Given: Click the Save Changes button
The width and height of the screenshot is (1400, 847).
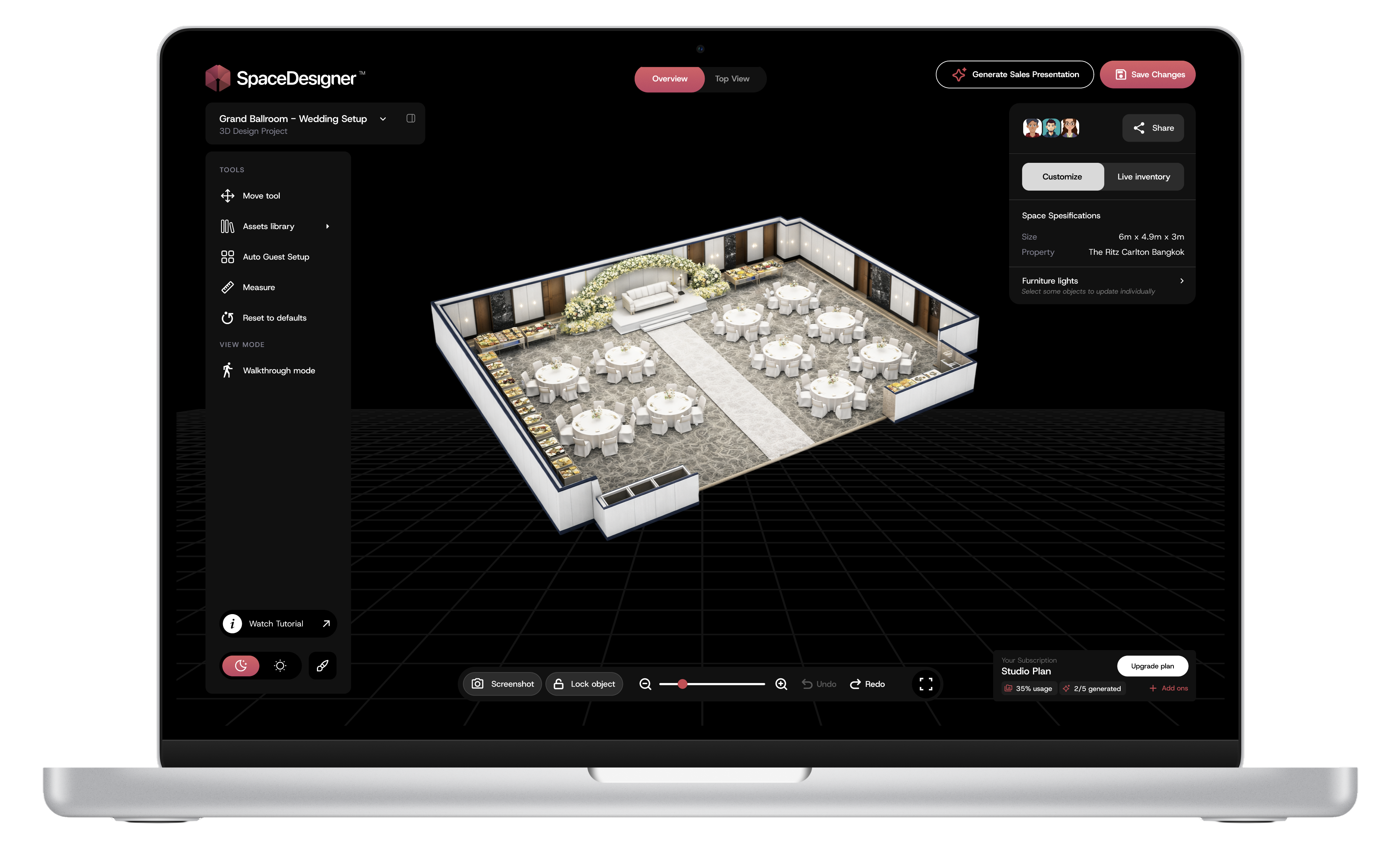Looking at the screenshot, I should tap(1147, 74).
